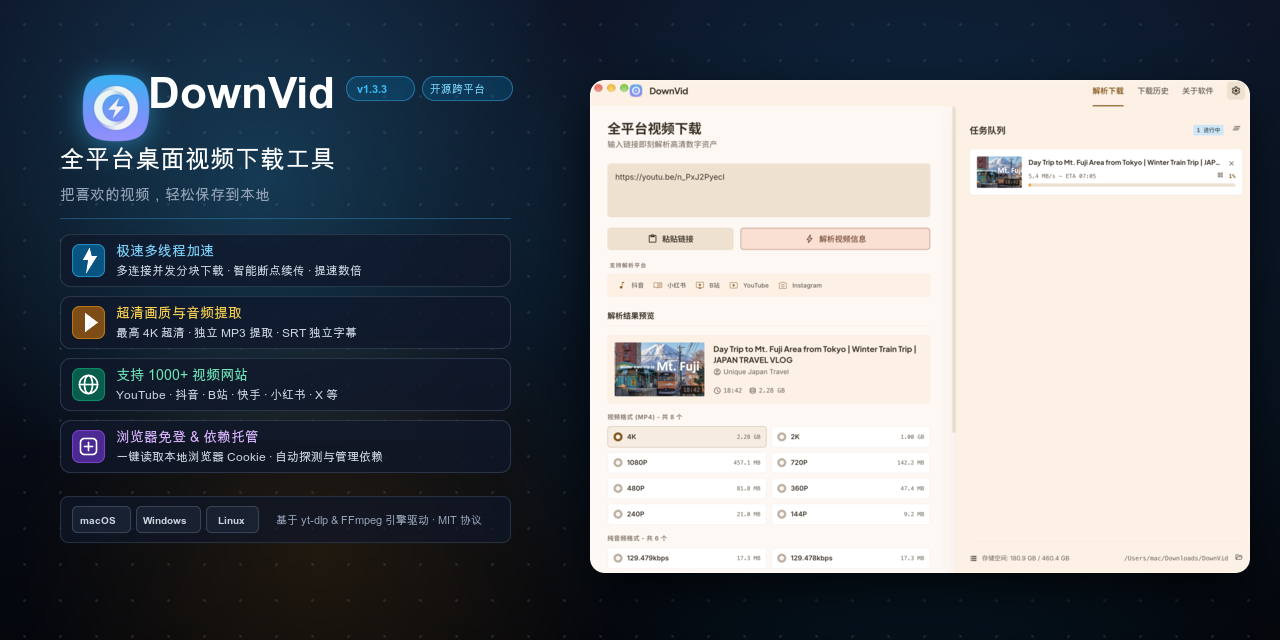The image size is (1280, 640).
Task: Click the 小红书 platform icon
Action: (x=657, y=285)
